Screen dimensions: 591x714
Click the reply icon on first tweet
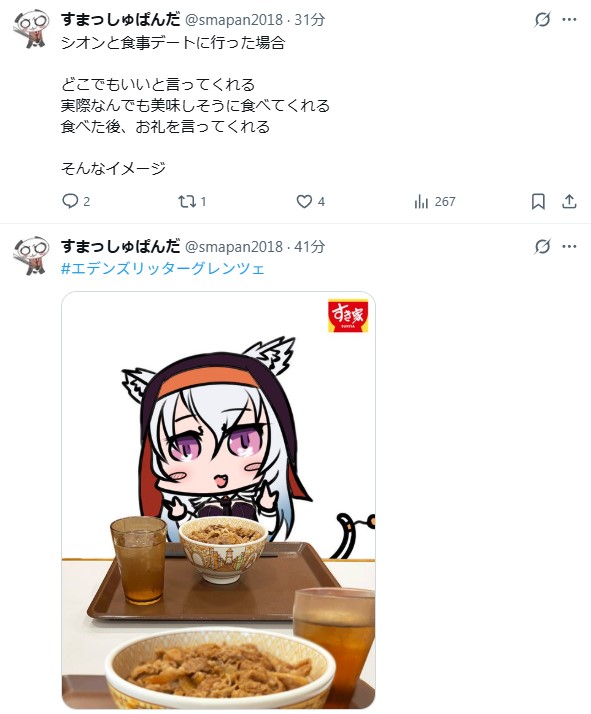click(70, 201)
